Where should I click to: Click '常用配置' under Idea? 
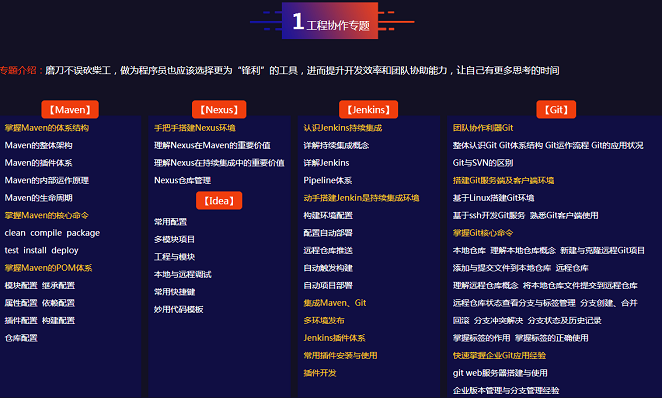click(170, 222)
